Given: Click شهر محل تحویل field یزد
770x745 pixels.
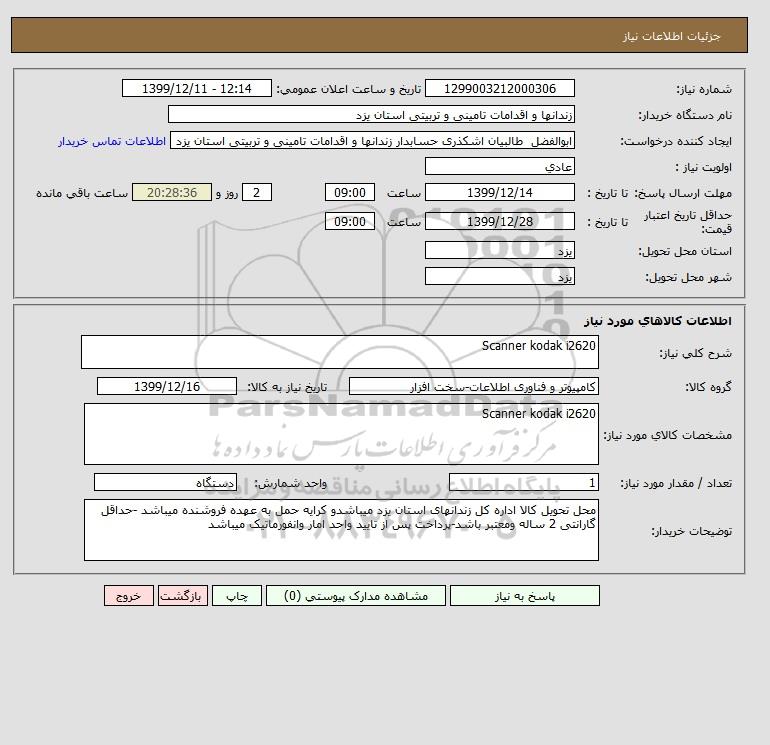Looking at the screenshot, I should coord(499,276).
